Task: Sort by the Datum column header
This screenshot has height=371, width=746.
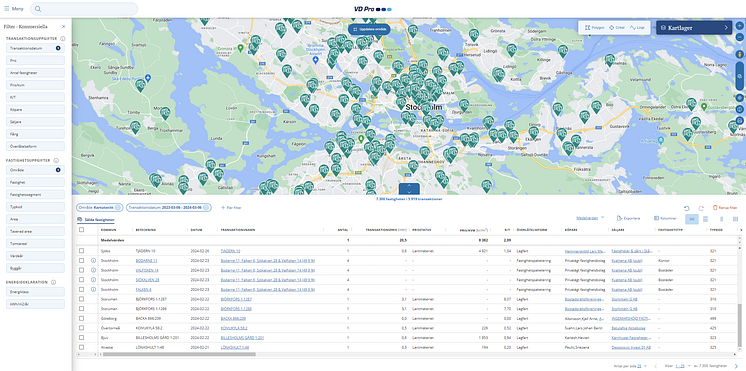Action: [196, 230]
